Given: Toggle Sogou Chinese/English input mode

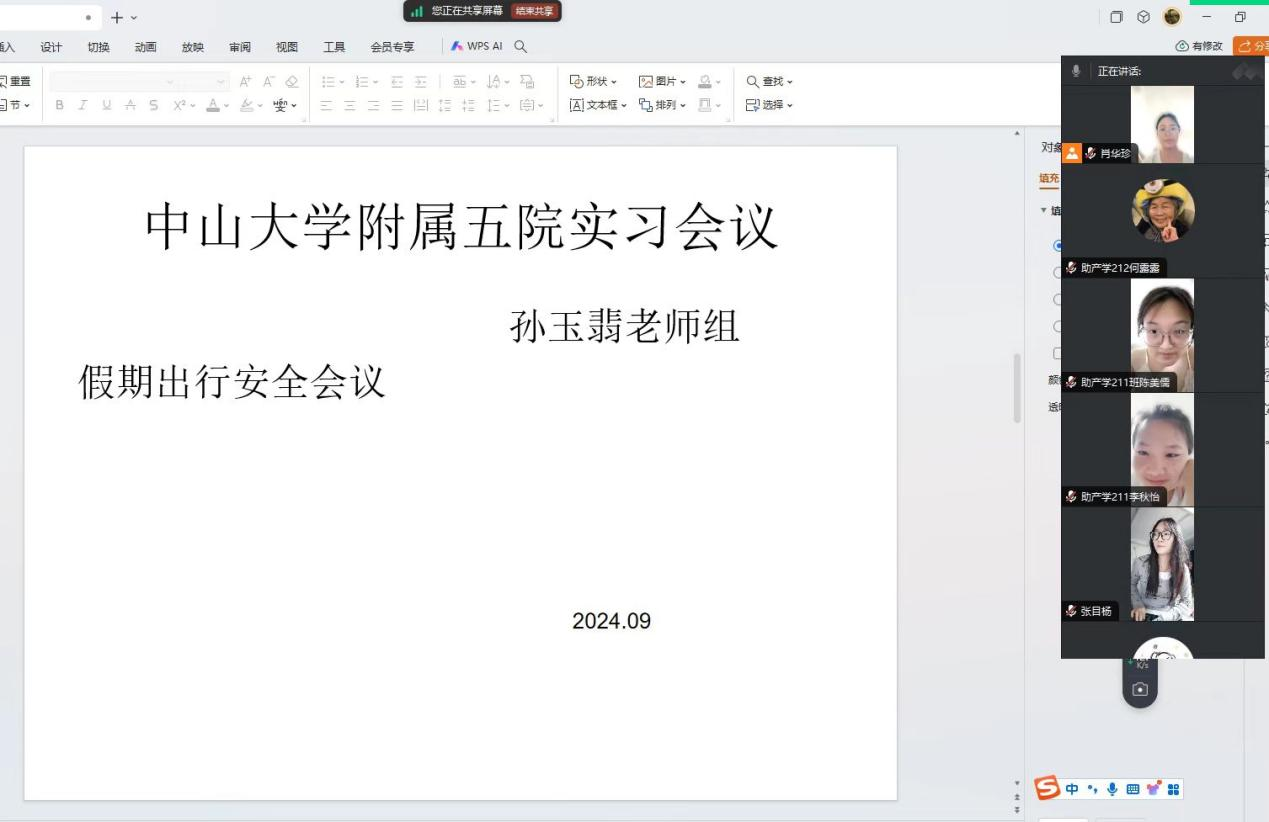Looking at the screenshot, I should (x=1072, y=789).
